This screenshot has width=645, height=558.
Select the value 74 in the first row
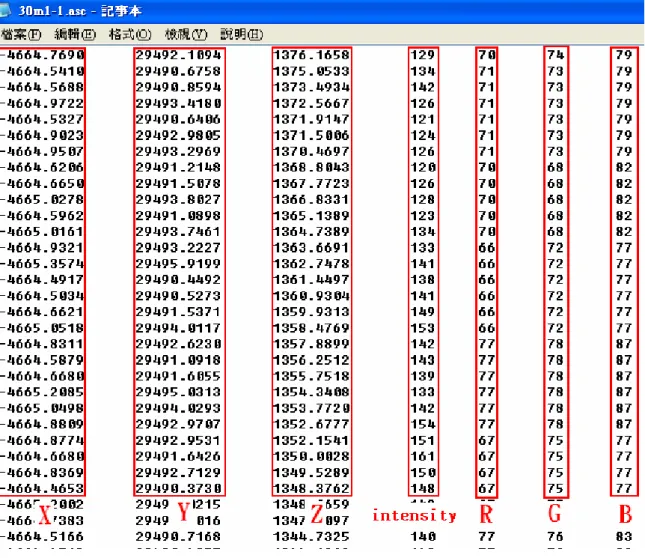555,55
